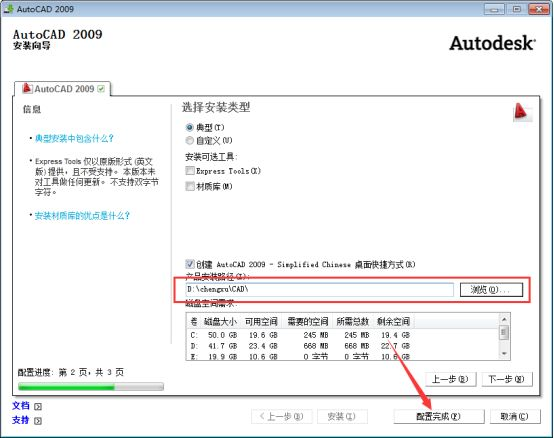Click the 浏览(O)... button
This screenshot has height=438, width=554.
491,290
